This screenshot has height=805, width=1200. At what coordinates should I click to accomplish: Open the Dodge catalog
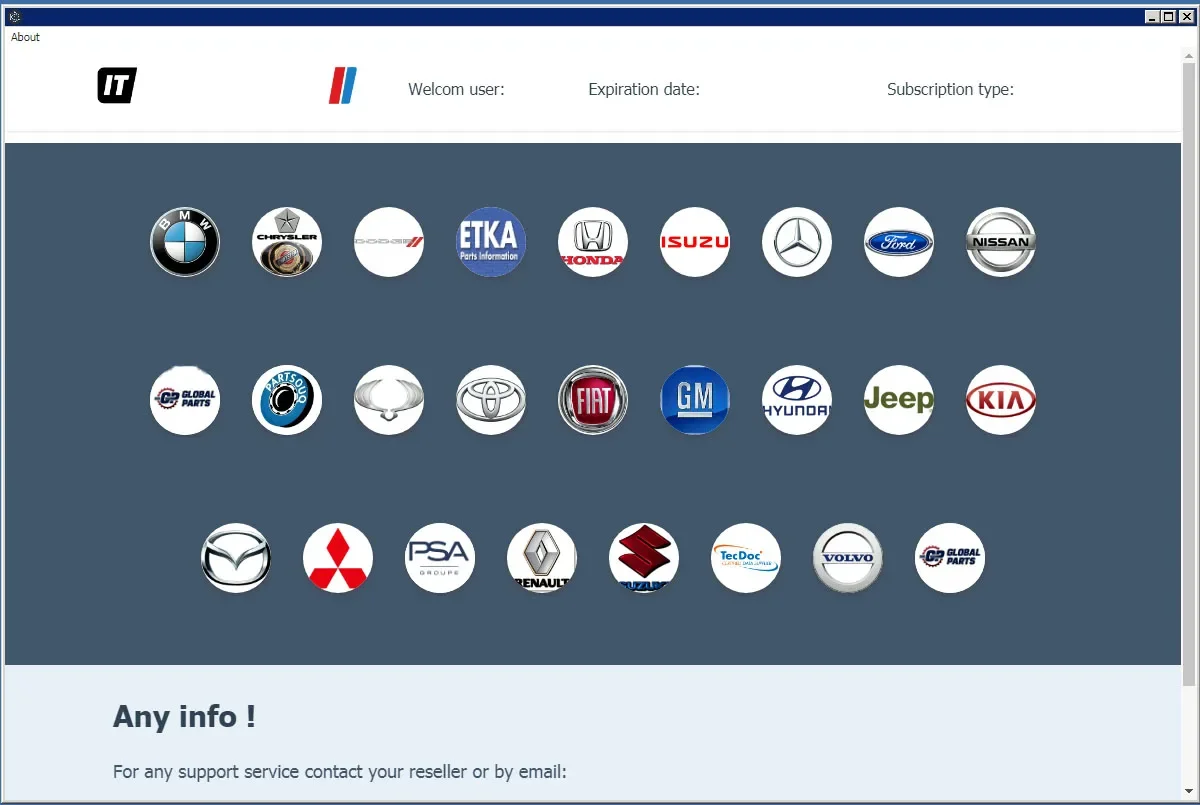(389, 242)
